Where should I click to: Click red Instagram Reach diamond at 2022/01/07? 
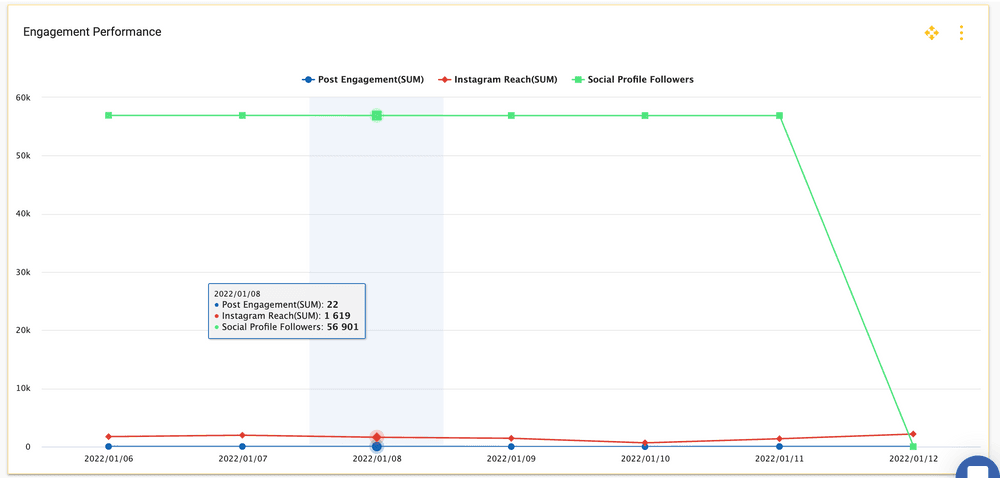tap(242, 435)
